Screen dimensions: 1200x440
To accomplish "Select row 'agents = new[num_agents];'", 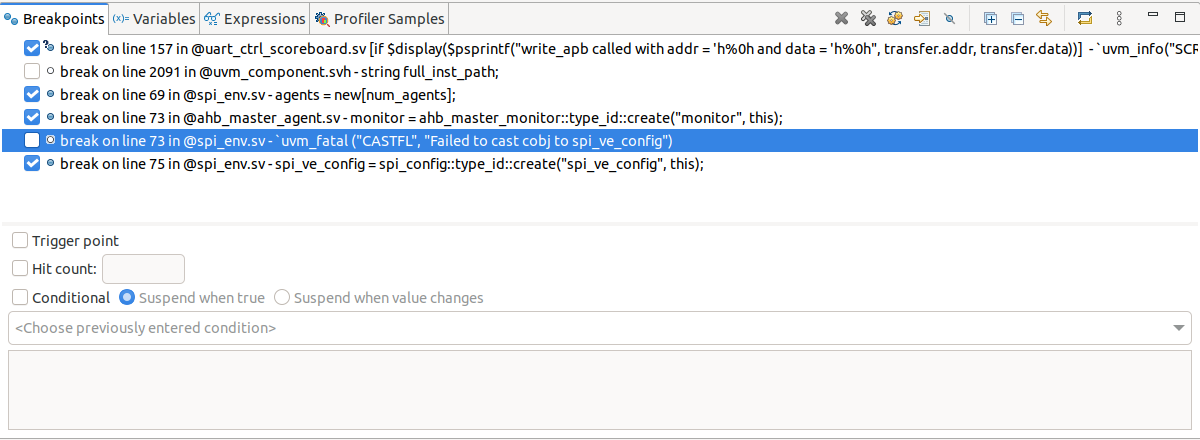I will point(600,94).
